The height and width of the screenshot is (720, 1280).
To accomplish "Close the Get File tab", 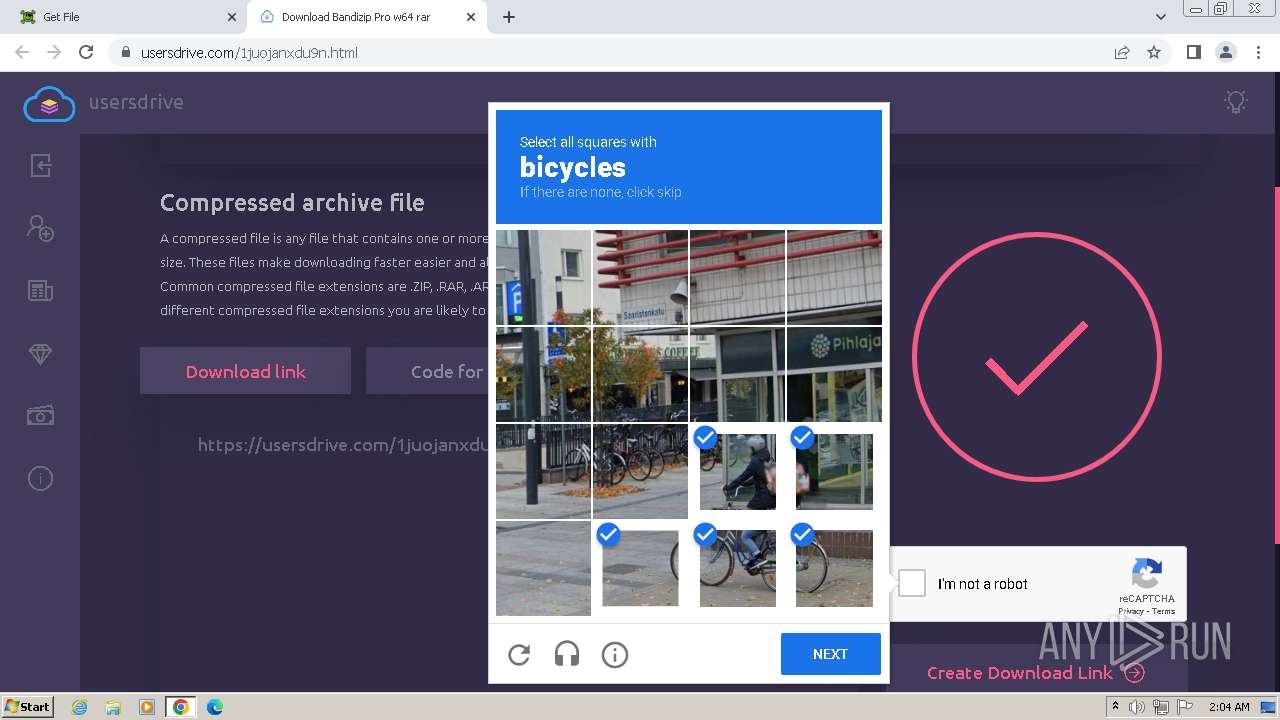I will point(231,17).
